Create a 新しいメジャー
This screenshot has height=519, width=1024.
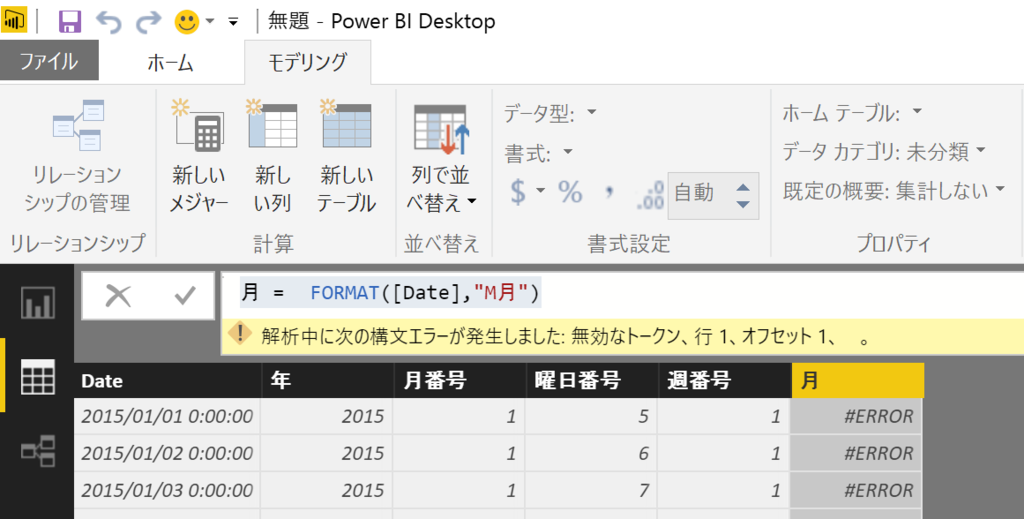point(199,155)
